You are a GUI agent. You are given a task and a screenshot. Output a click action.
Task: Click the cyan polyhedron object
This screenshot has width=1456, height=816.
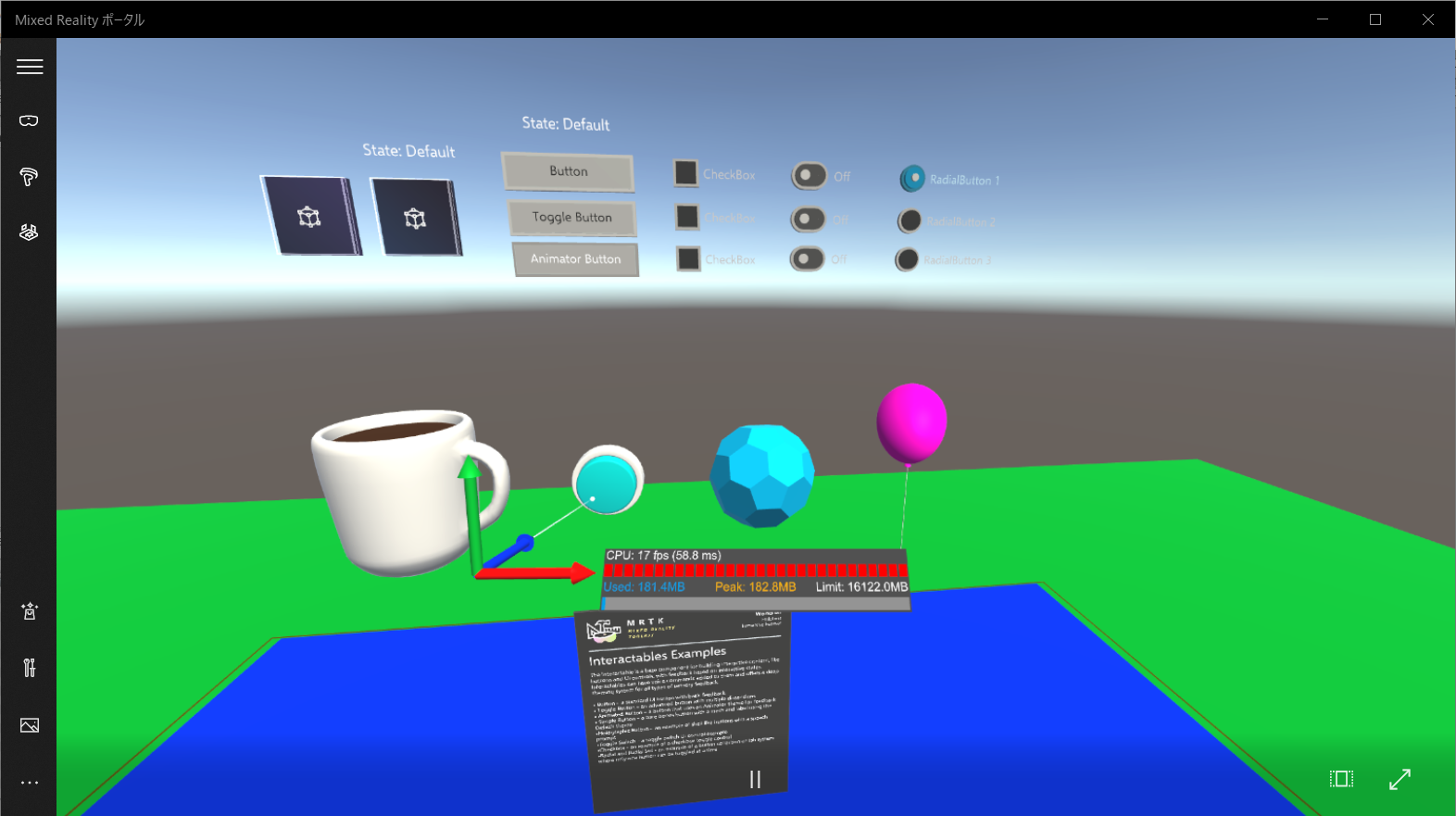(761, 475)
